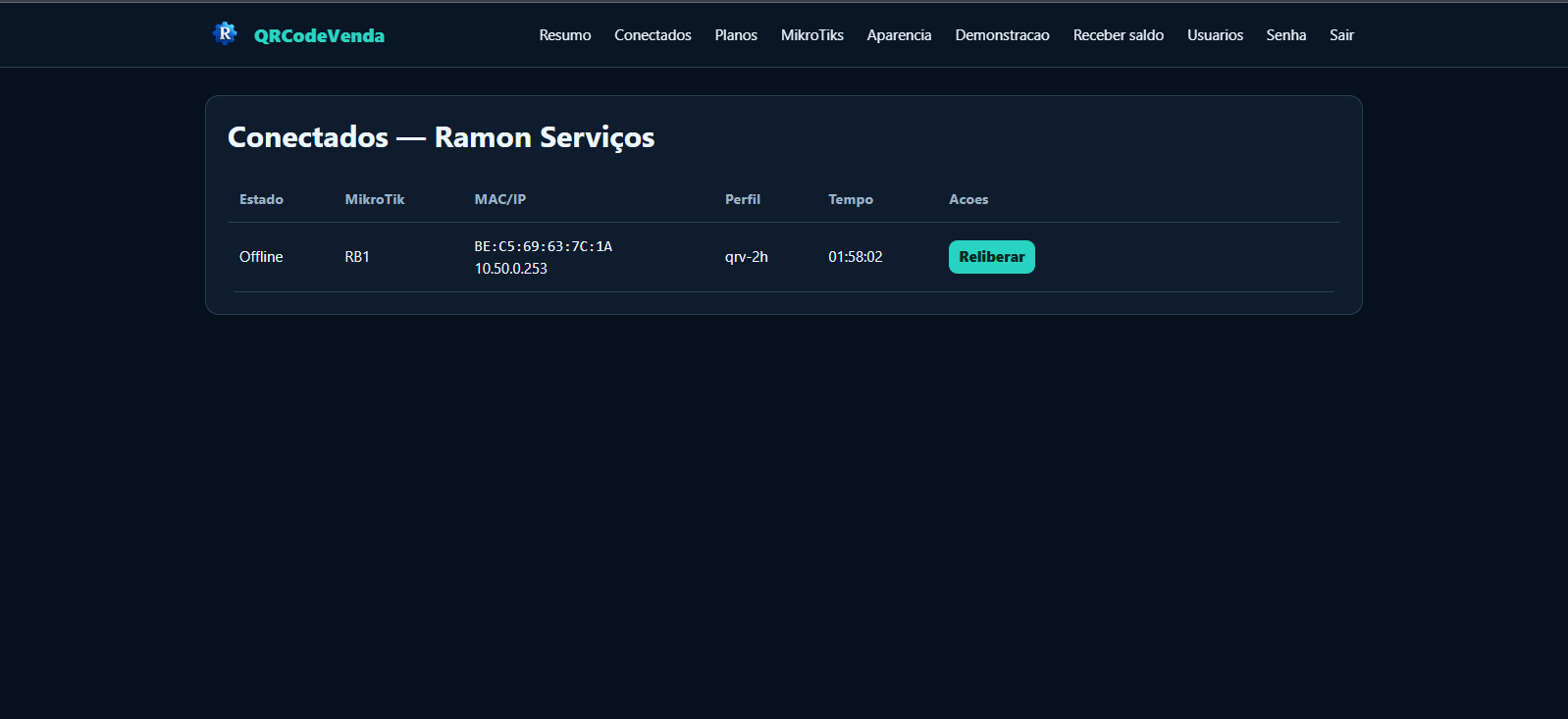The image size is (1568, 719).
Task: Open the MikroTiks section
Action: click(x=812, y=35)
